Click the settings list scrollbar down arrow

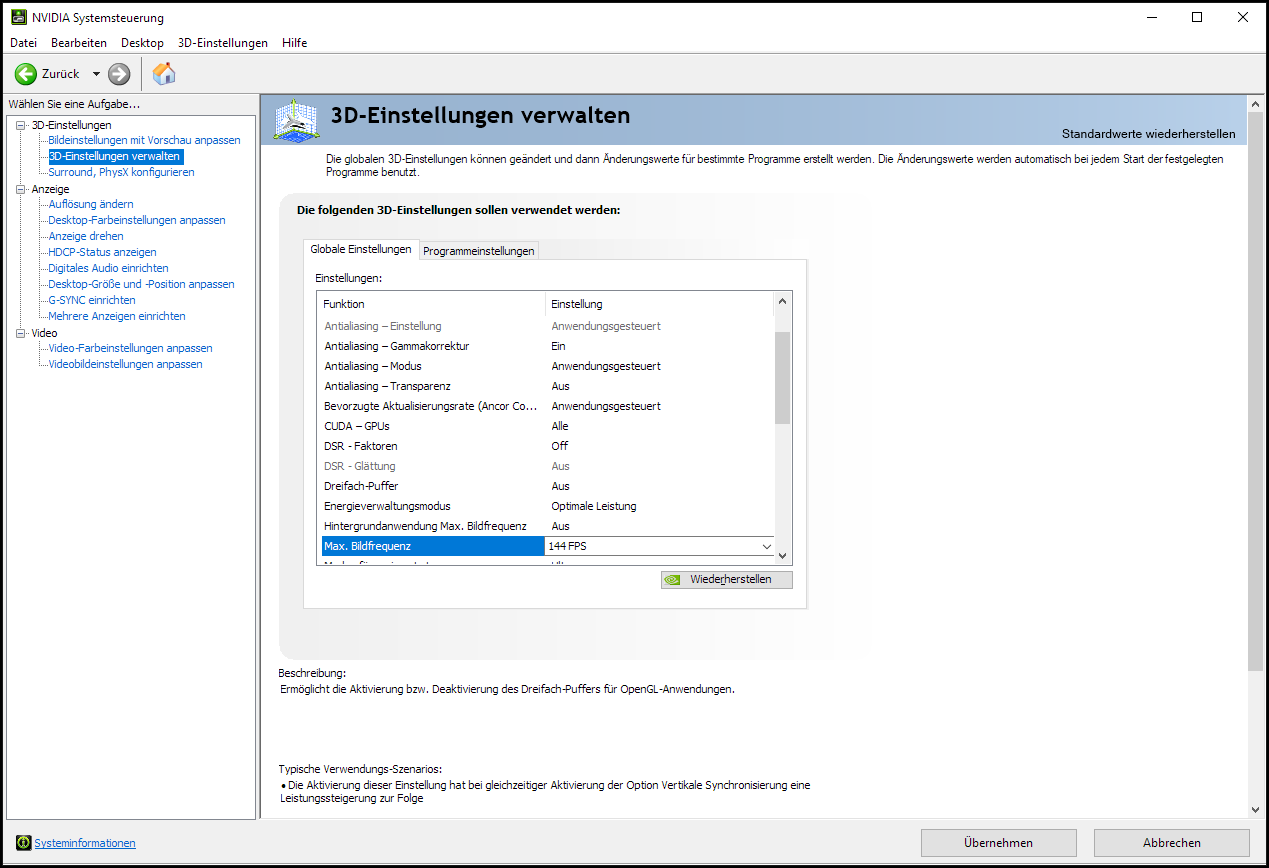pyautogui.click(x=783, y=555)
